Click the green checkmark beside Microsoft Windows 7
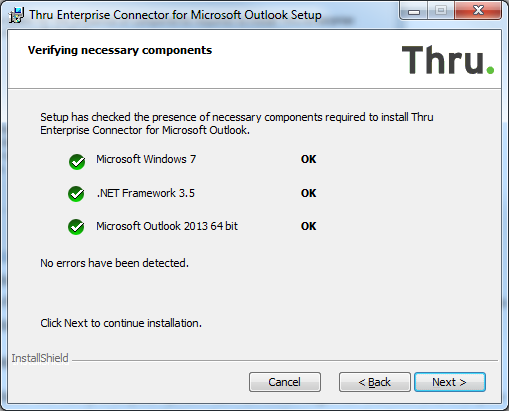509x411 pixels. pos(77,162)
